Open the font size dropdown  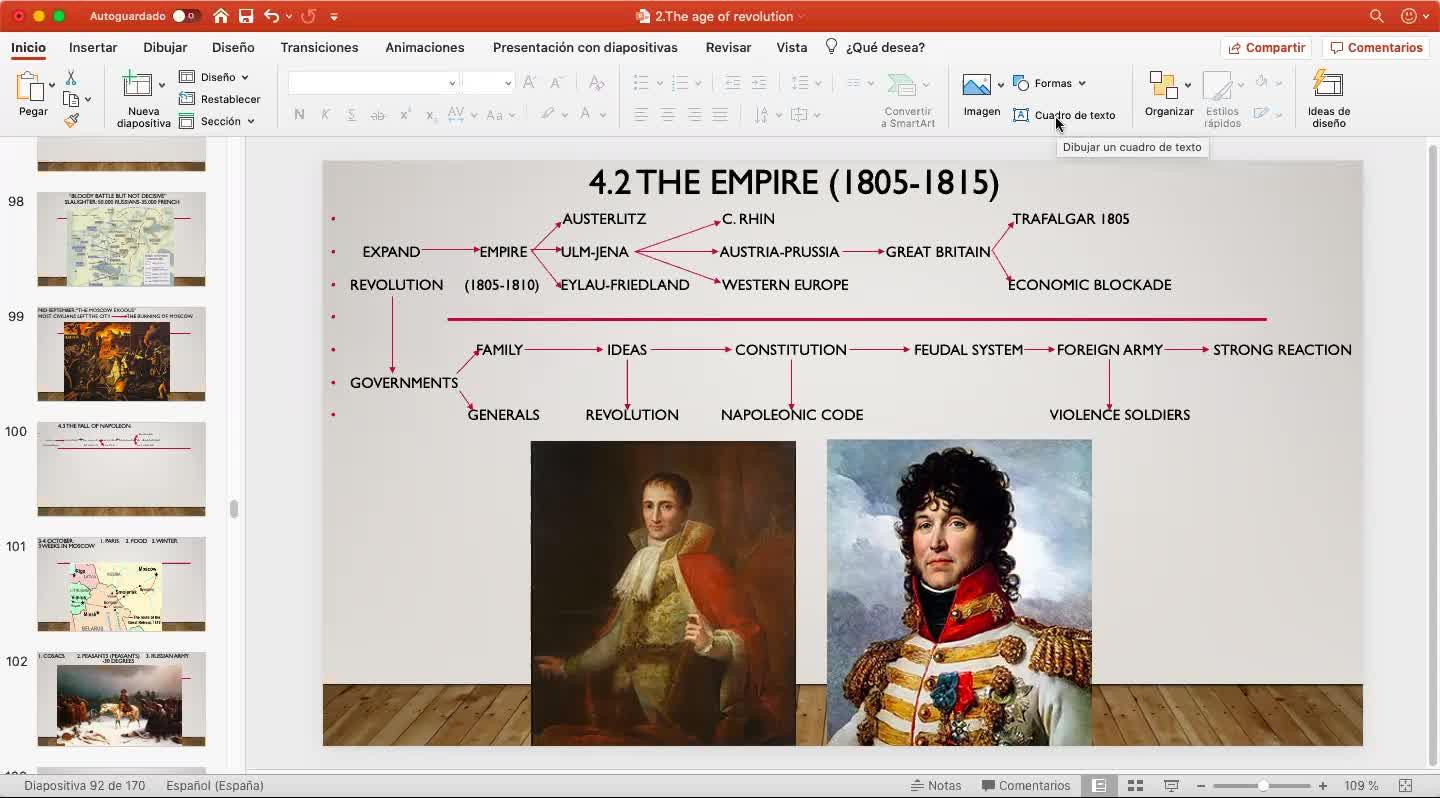click(508, 83)
